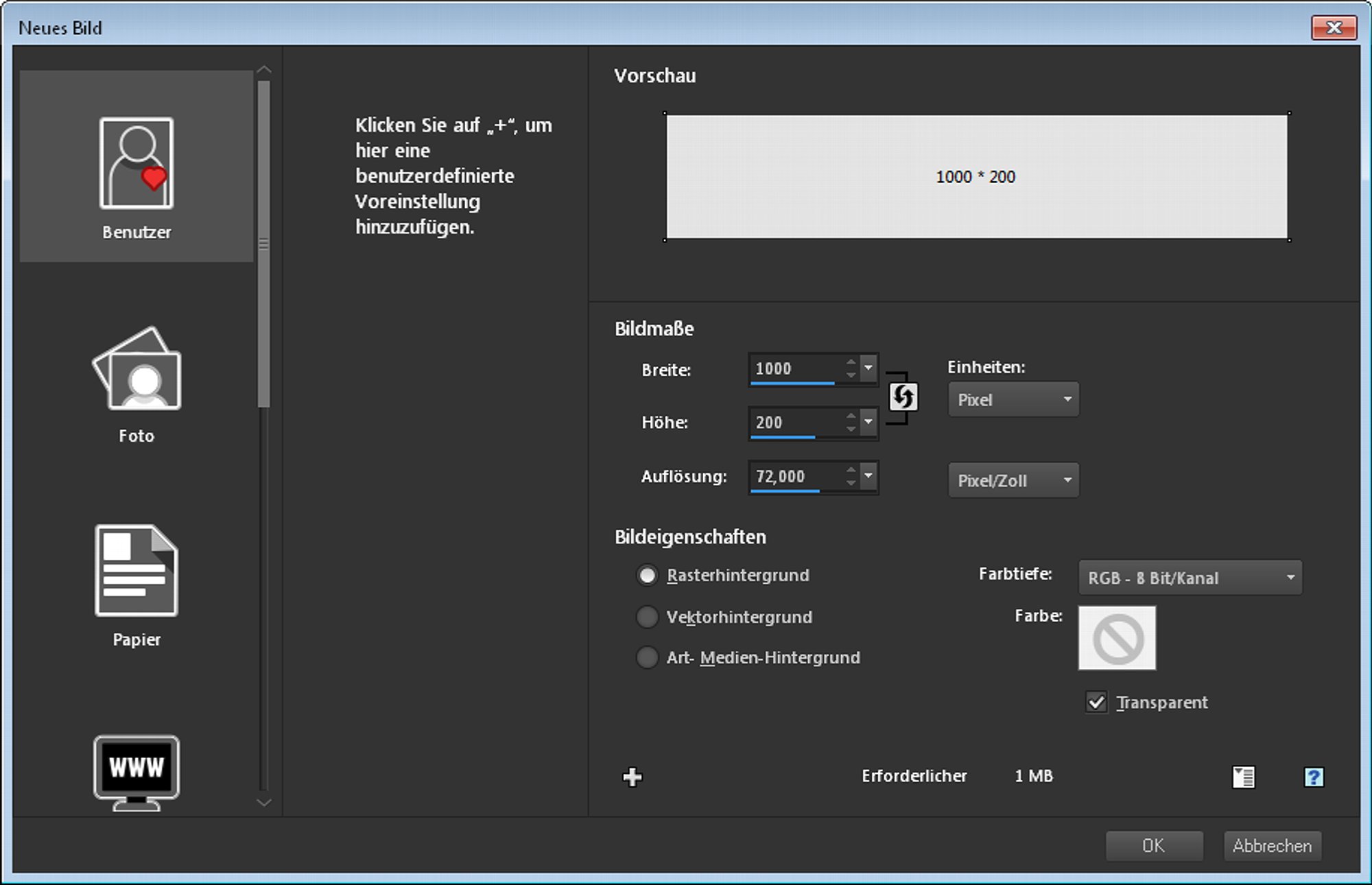This screenshot has width=1372, height=885.
Task: Open the Einheiten Pixel dropdown
Action: click(1013, 399)
